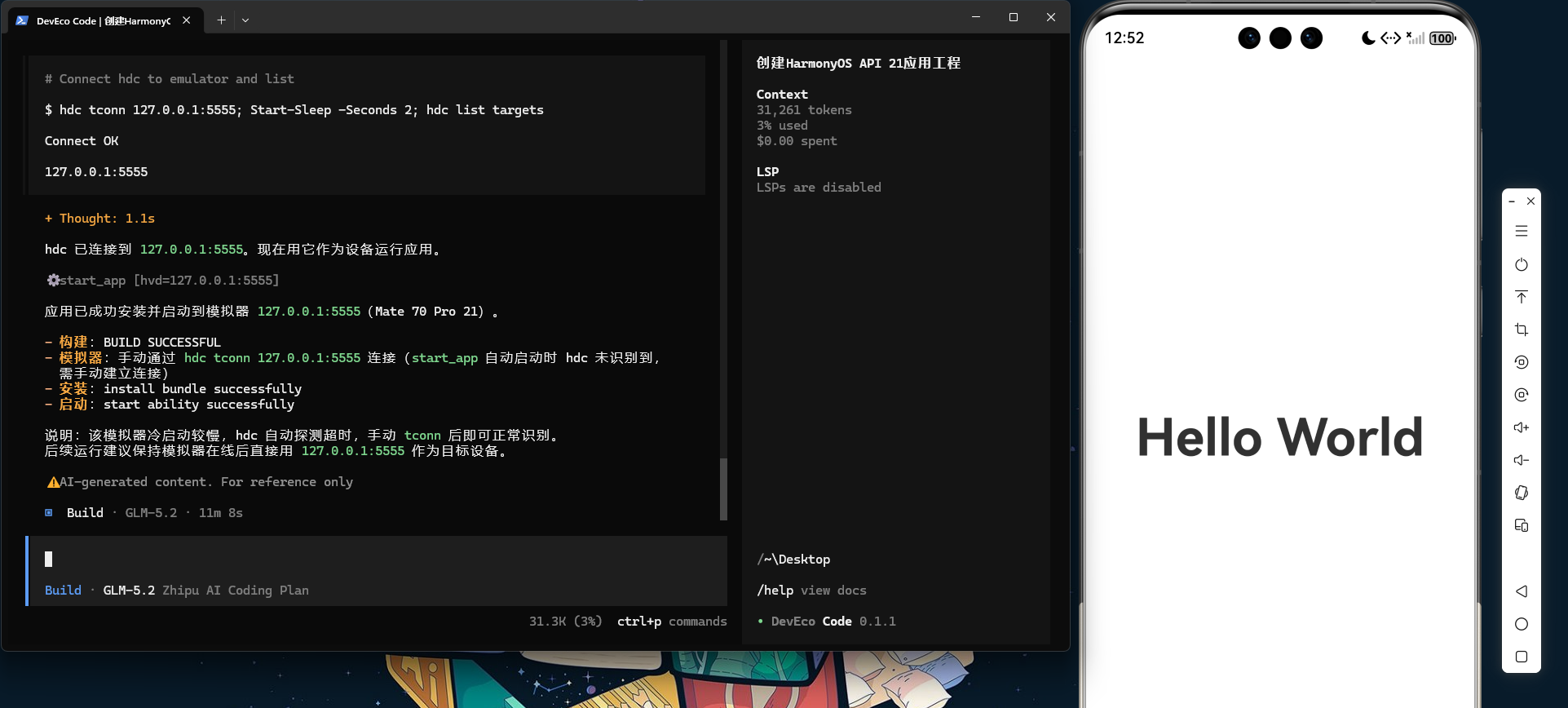The height and width of the screenshot is (708, 1568).
Task: Tap the emulator recent apps square button
Action: pyautogui.click(x=1522, y=657)
